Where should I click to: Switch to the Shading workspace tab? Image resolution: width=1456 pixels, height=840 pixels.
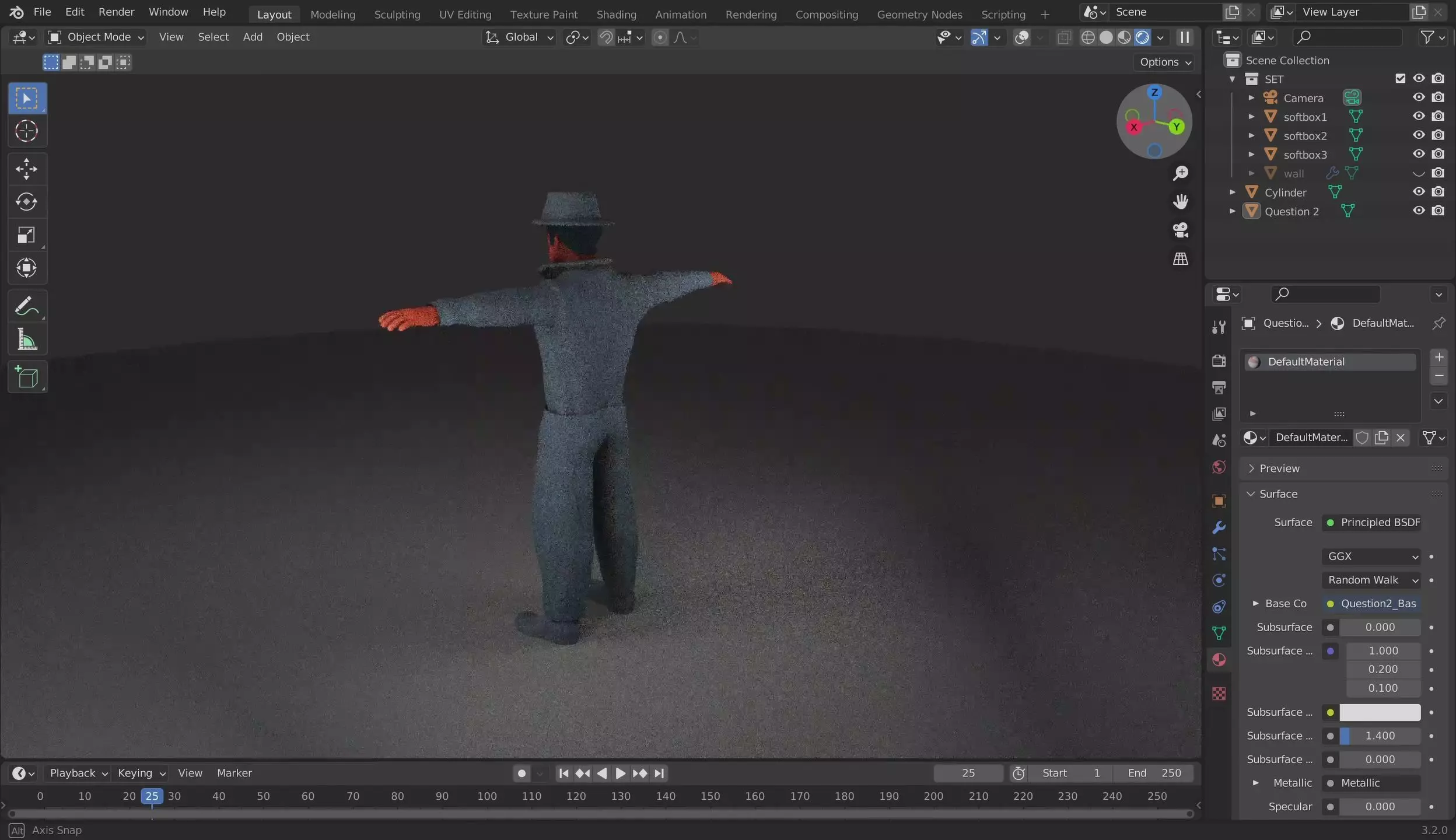pos(616,15)
